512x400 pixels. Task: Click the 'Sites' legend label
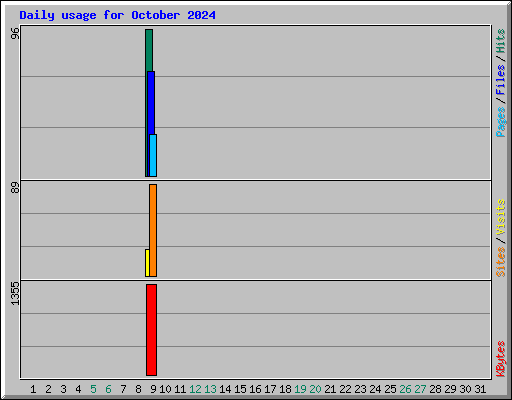point(500,262)
